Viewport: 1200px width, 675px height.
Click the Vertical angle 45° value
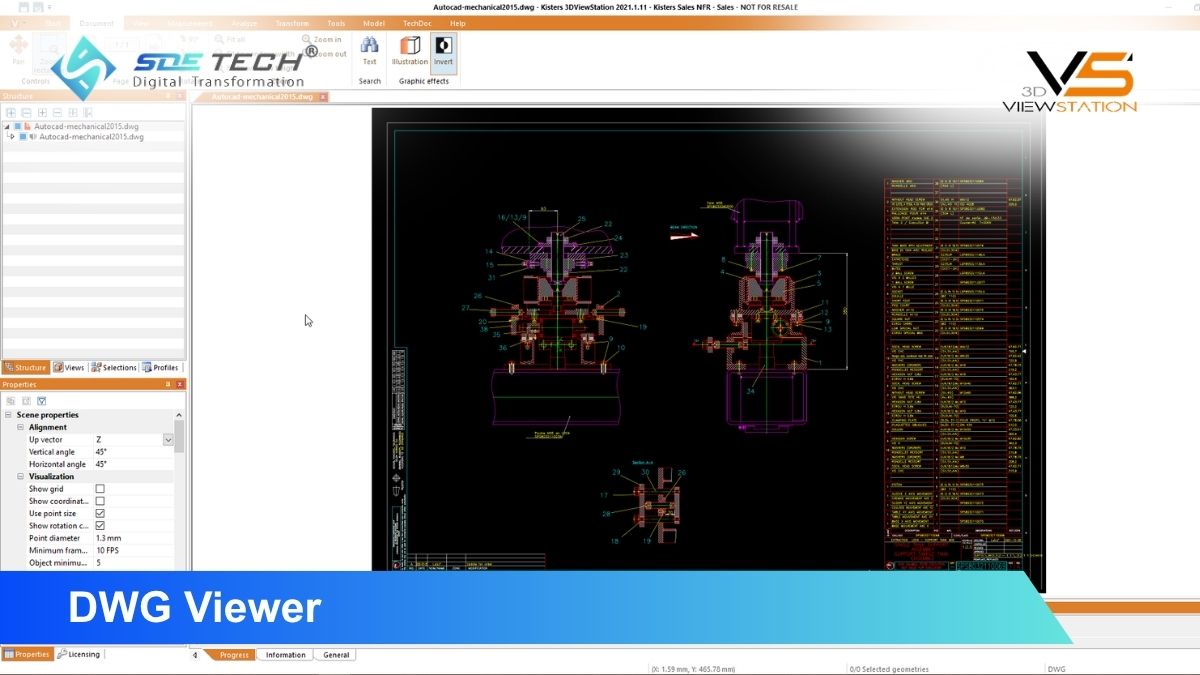(101, 452)
